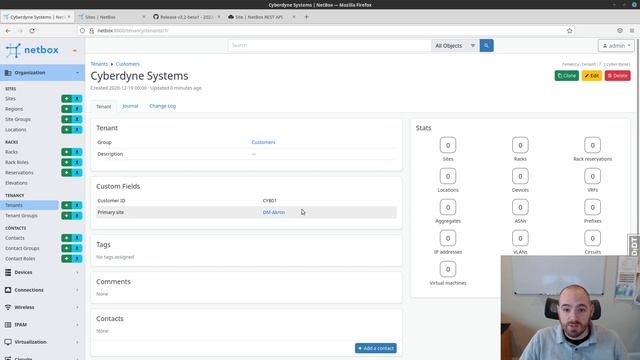The image size is (640, 360).
Task: Click the red Delete button
Action: click(x=618, y=76)
